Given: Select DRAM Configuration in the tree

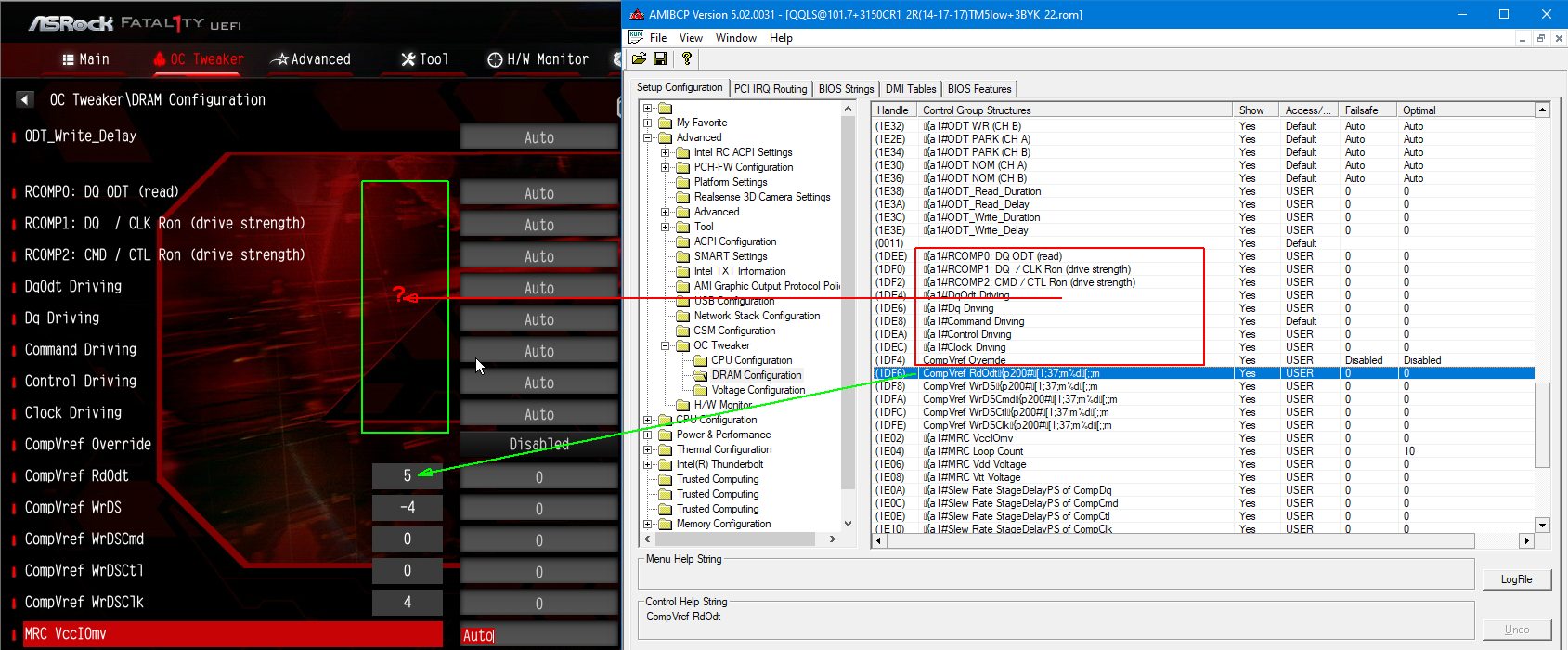Looking at the screenshot, I should 757,375.
